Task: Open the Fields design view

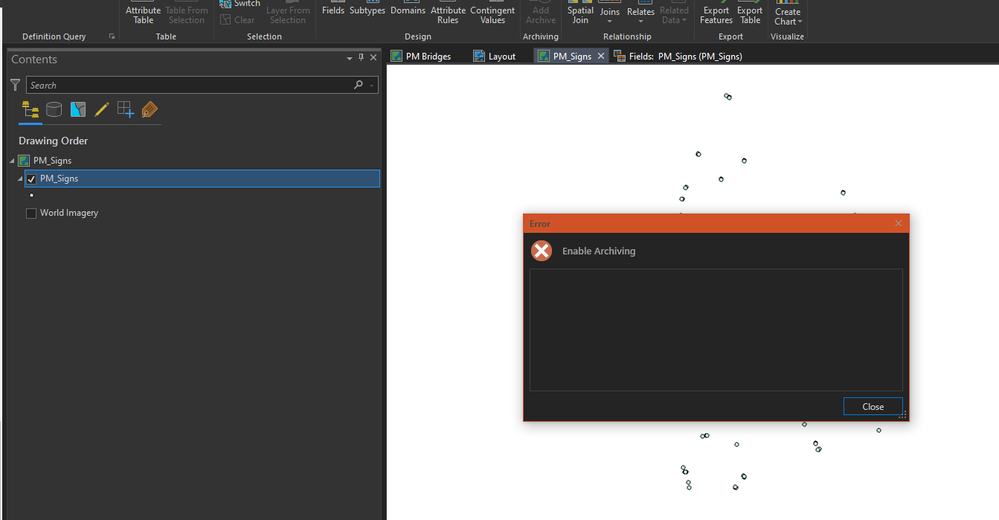Action: pos(333,9)
